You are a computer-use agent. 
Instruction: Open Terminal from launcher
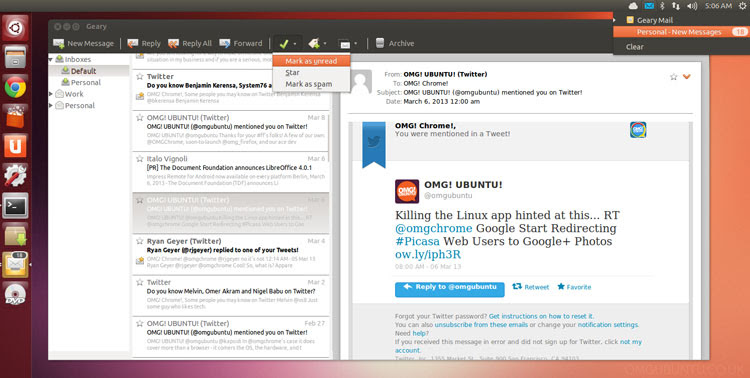point(15,206)
